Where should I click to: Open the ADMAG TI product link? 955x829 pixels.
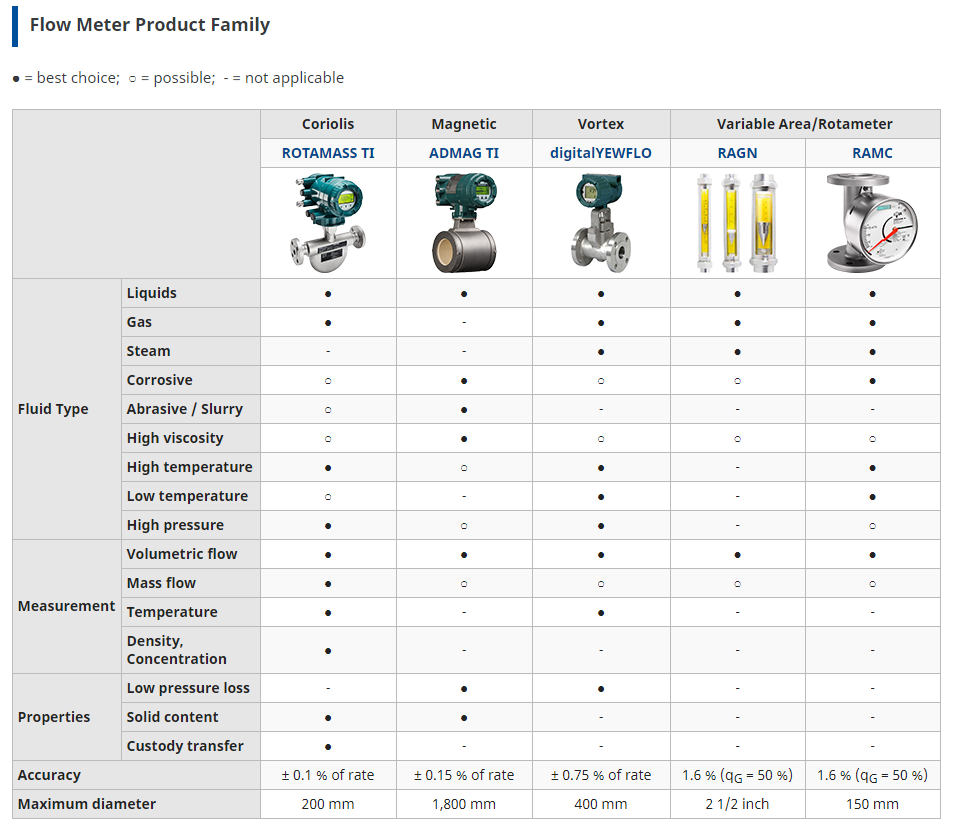463,153
